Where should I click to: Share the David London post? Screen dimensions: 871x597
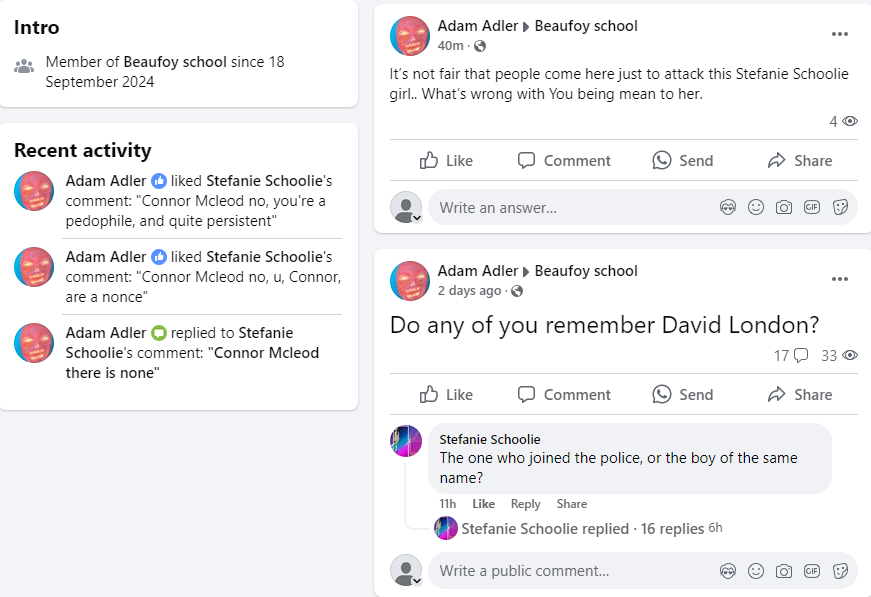coord(799,395)
